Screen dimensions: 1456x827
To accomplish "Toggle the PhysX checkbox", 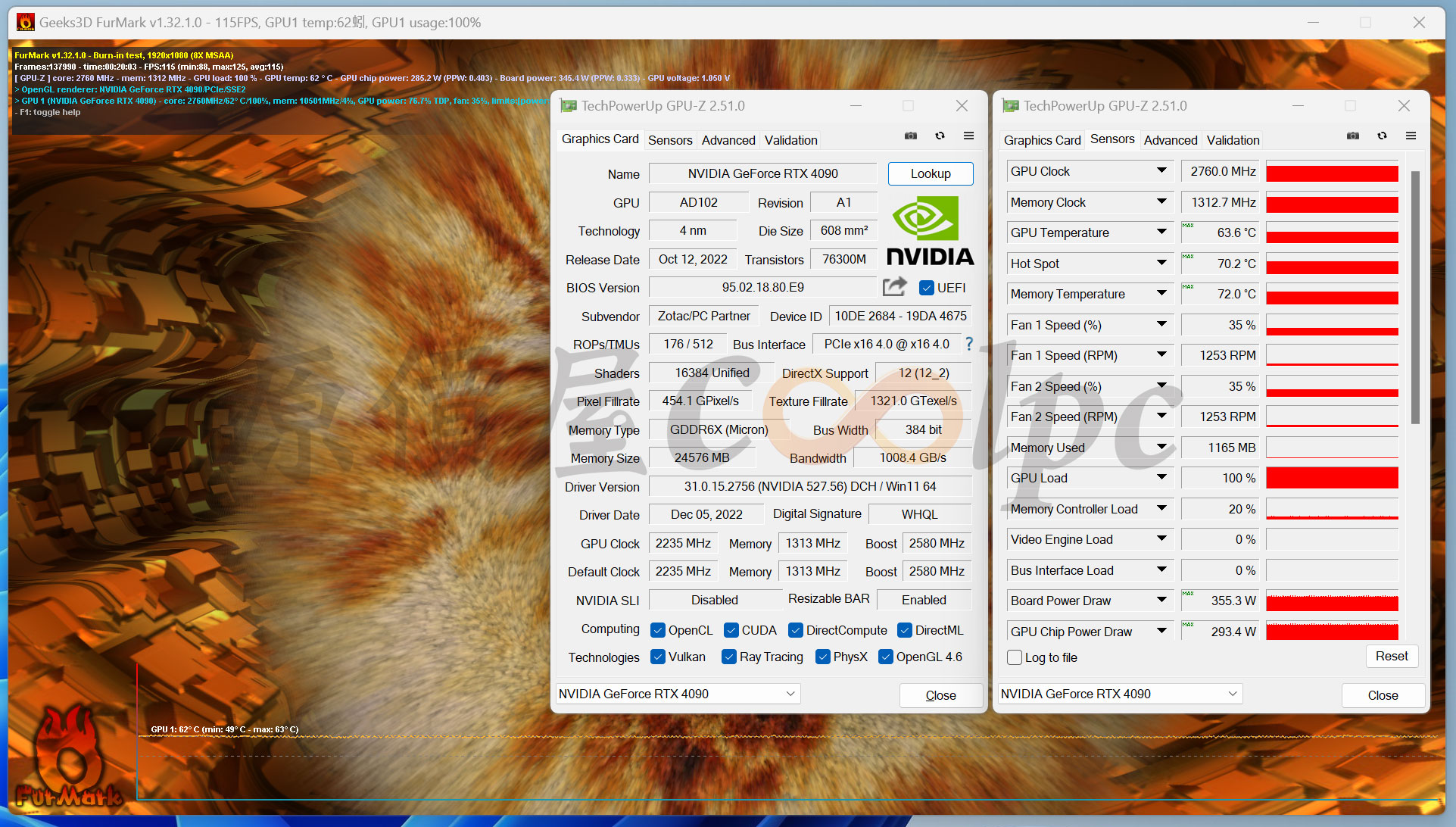I will pos(823,657).
